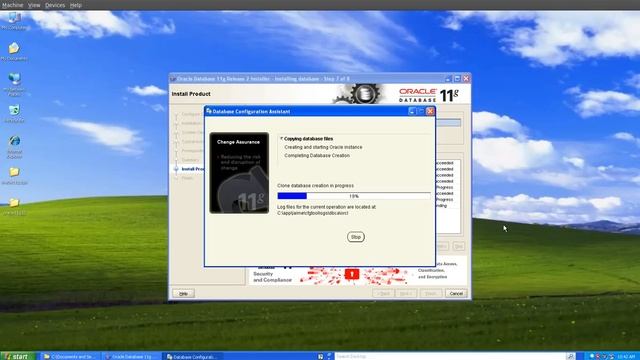Select Creating and starting Oracle instance step
Viewport: 640px width, 360px height.
[x=323, y=147]
